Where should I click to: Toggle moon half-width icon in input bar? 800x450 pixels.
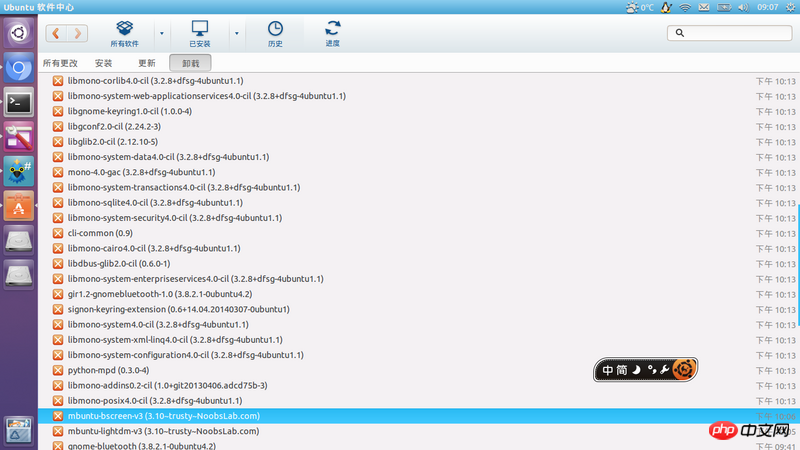pyautogui.click(x=636, y=369)
